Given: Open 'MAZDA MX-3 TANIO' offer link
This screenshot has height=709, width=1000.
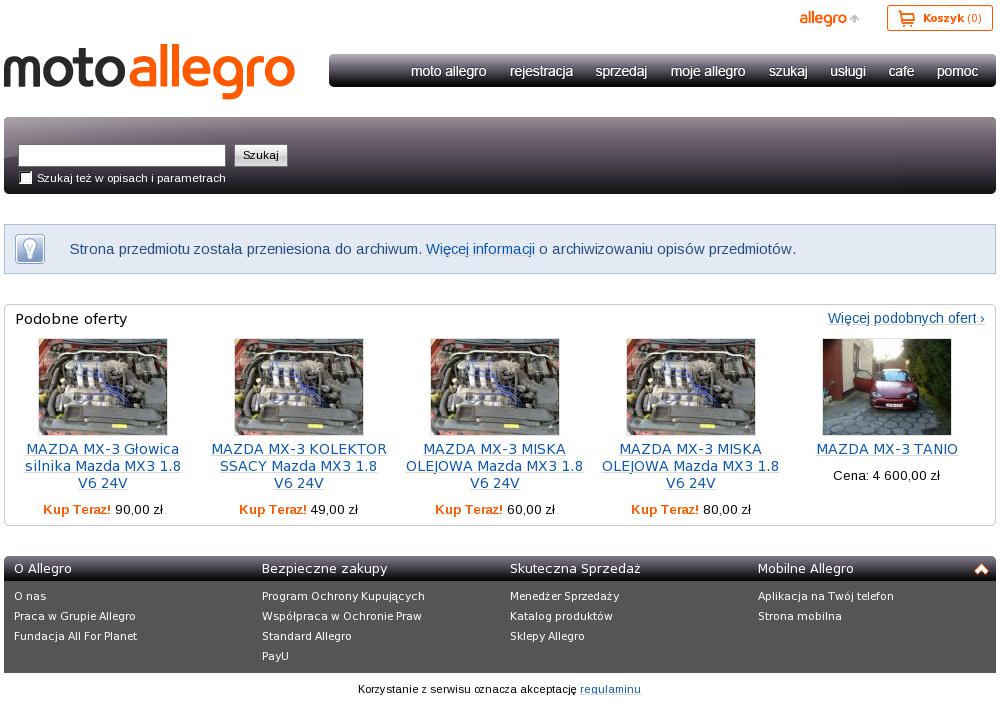Looking at the screenshot, I should pyautogui.click(x=887, y=449).
